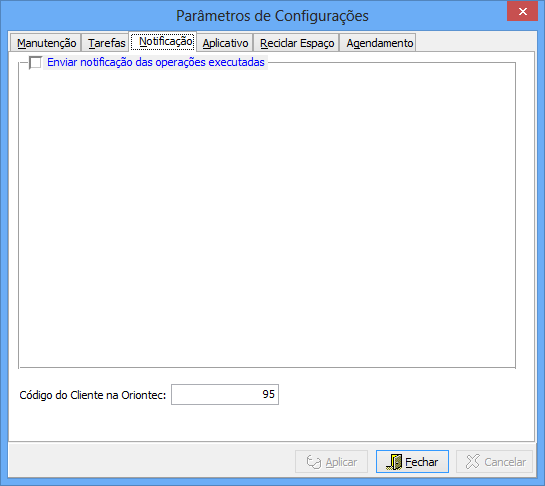This screenshot has width=545, height=486.
Task: Click the Aplicar button text
Action: (341, 462)
